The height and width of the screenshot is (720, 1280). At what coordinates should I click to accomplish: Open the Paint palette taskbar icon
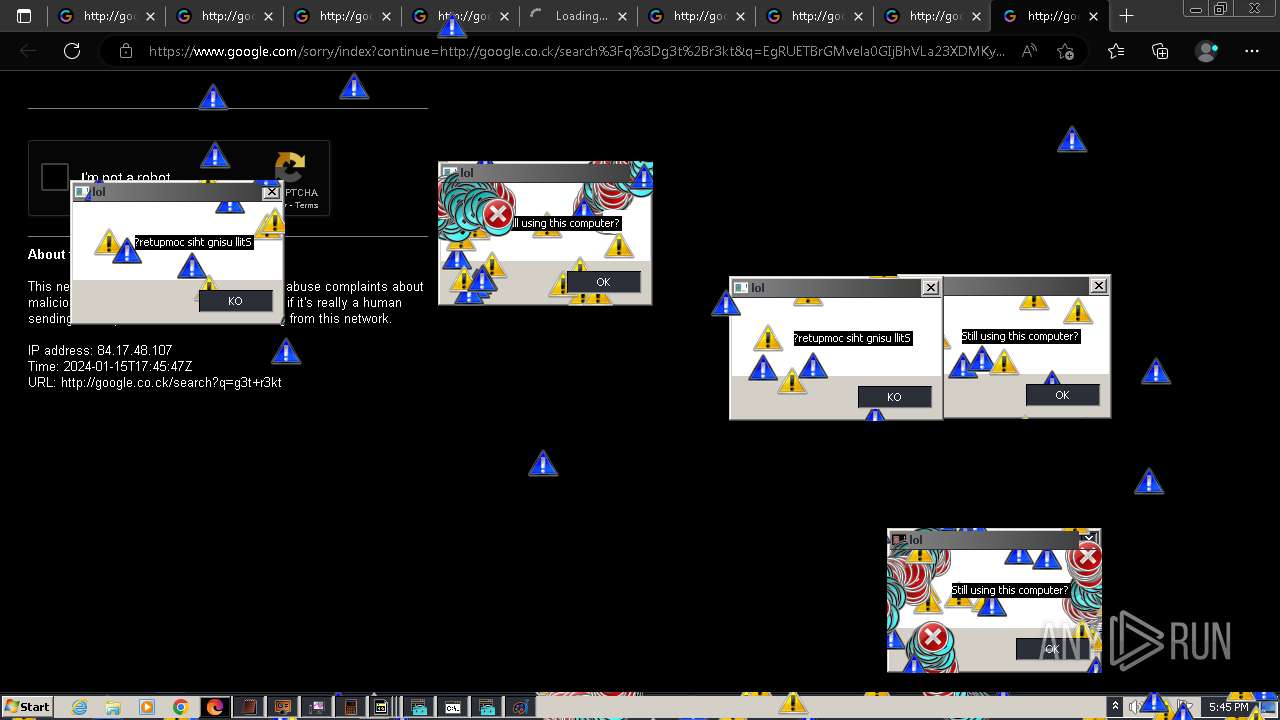[520, 707]
